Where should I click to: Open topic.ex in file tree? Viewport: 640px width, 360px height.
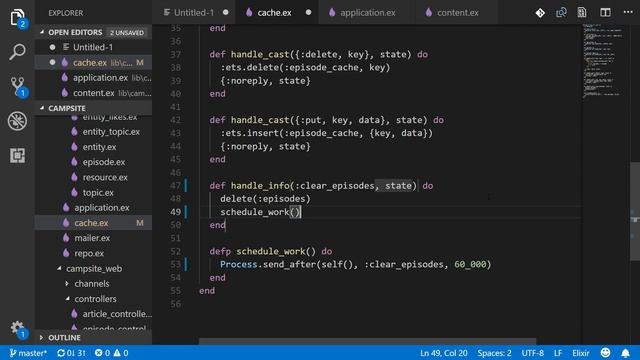98,192
